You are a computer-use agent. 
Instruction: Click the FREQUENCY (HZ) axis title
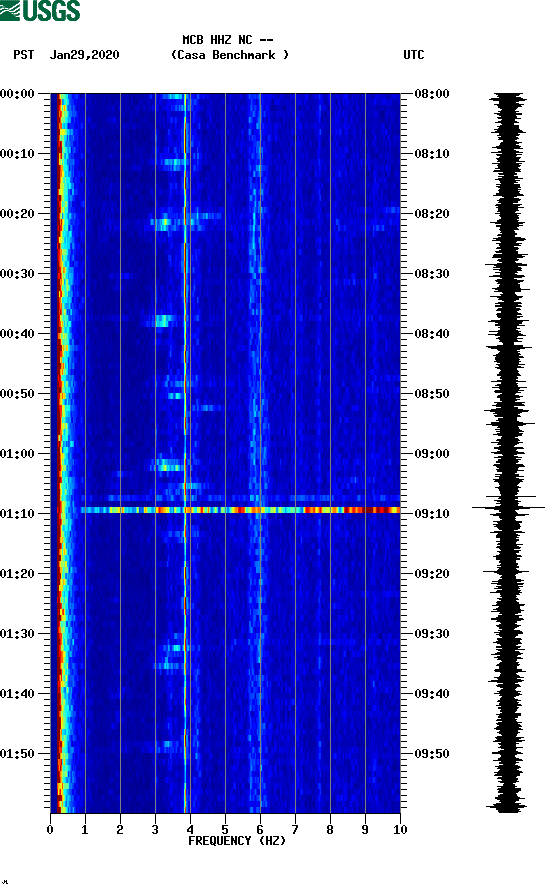[236, 841]
